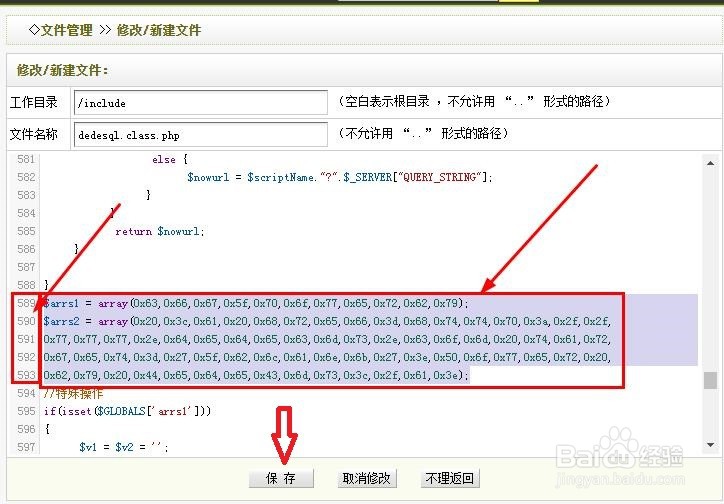Click the 修改/新建文件 breadcrumb text

click(x=159, y=30)
